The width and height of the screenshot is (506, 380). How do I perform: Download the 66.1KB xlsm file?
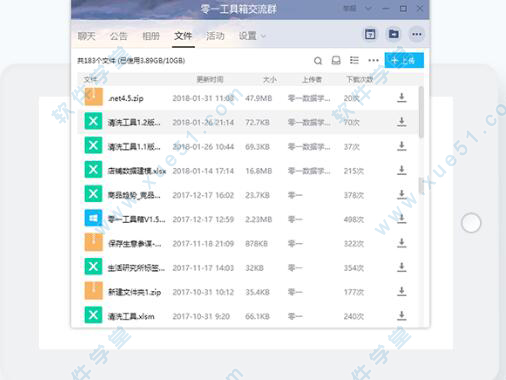point(402,316)
